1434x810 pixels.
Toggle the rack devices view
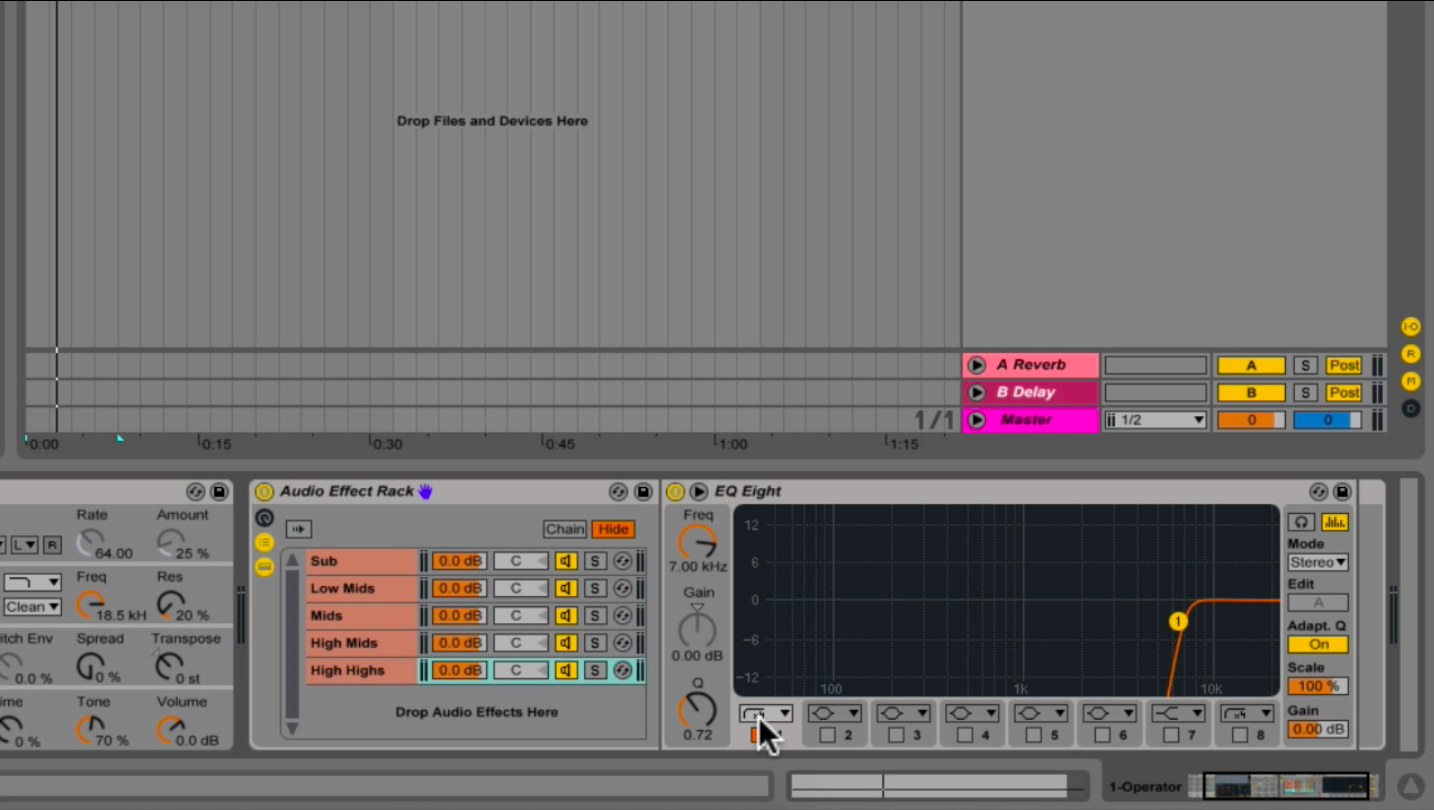264,567
